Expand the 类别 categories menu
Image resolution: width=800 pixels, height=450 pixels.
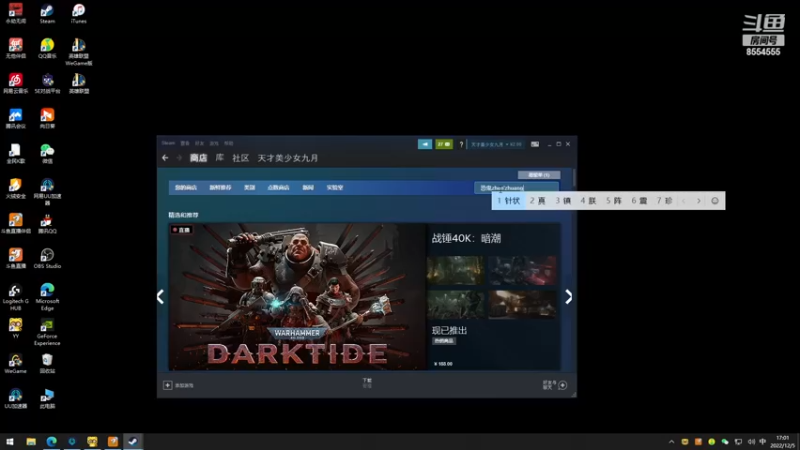pos(249,188)
